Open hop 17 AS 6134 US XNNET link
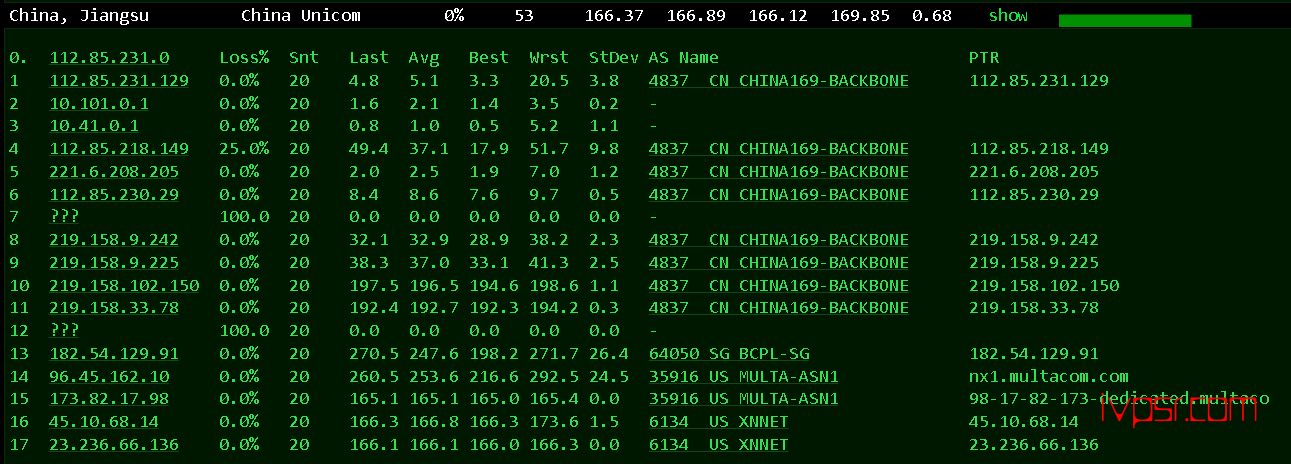This screenshot has width=1291, height=464. point(719,444)
